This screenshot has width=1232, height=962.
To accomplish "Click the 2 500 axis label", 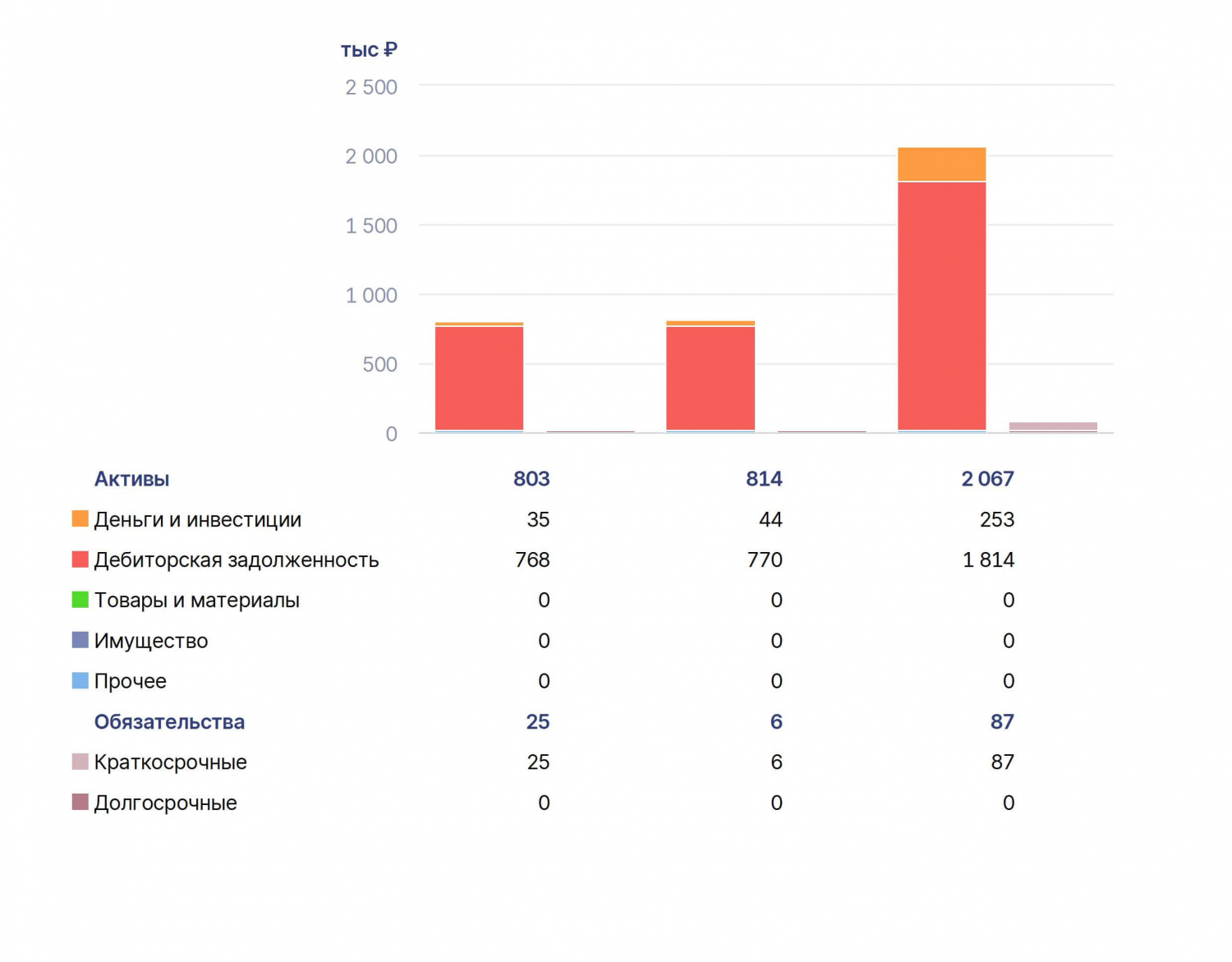I will [371, 87].
